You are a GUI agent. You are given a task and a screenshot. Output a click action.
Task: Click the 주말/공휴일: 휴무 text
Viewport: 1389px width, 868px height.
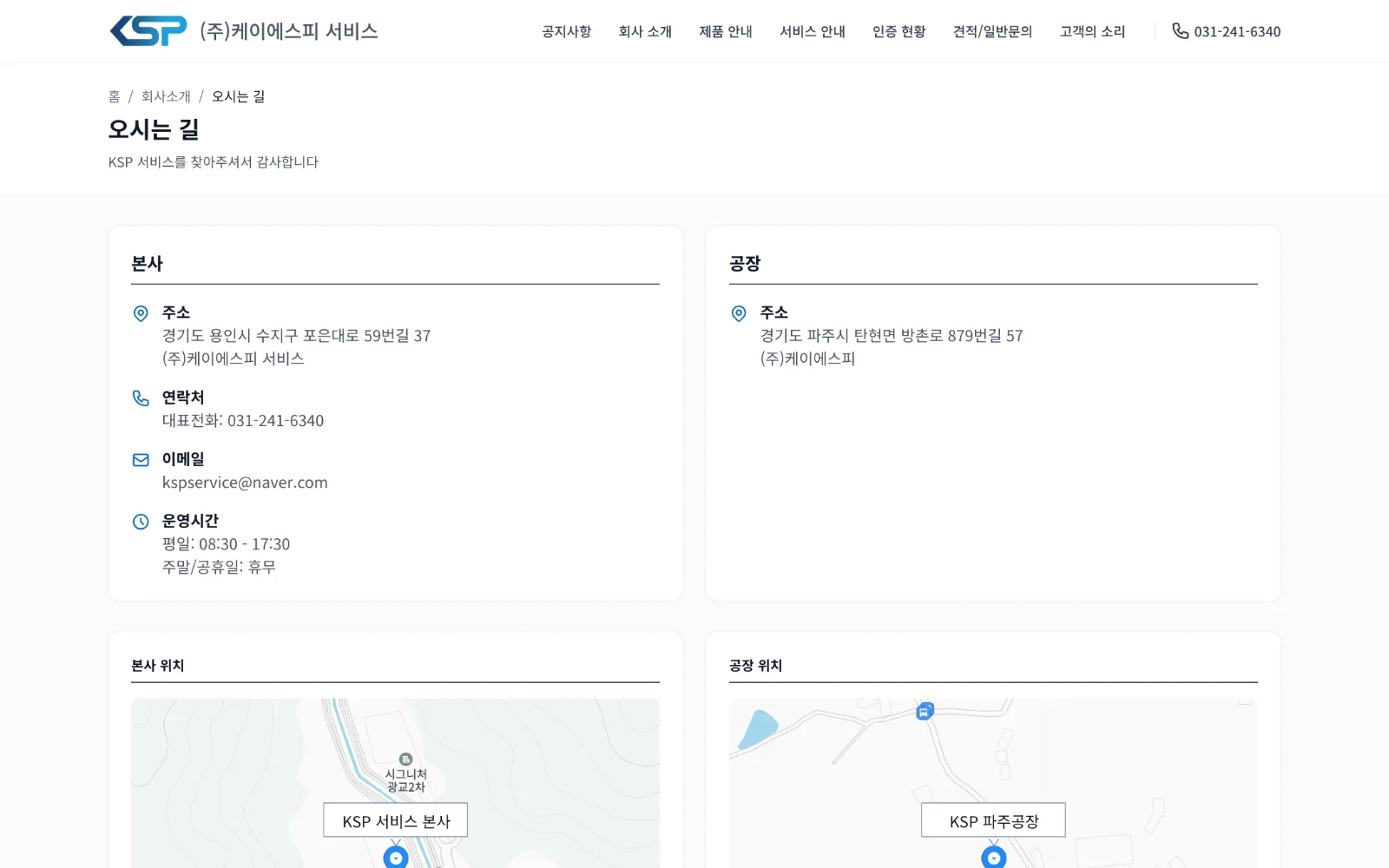click(x=219, y=567)
